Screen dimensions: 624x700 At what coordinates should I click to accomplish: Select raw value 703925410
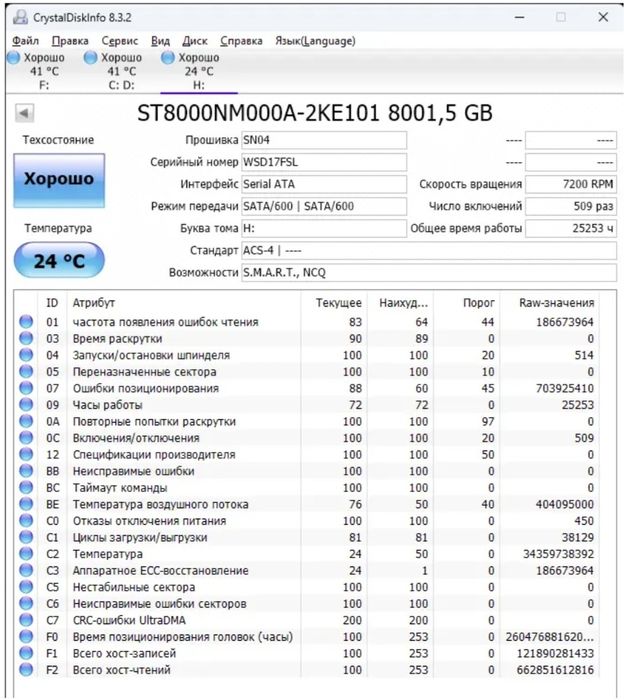[565, 388]
